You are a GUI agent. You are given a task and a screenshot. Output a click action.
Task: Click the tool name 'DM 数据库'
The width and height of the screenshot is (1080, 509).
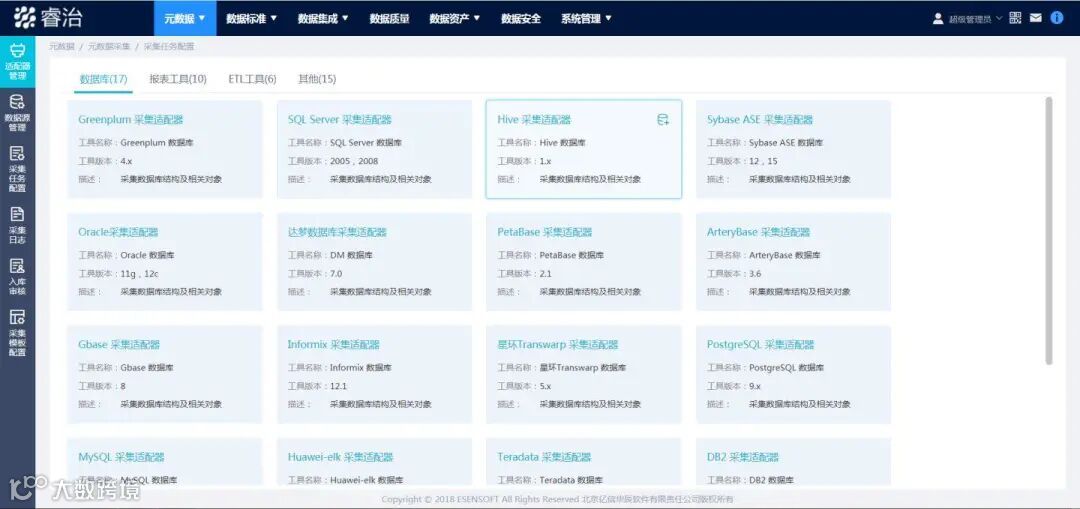pyautogui.click(x=351, y=255)
